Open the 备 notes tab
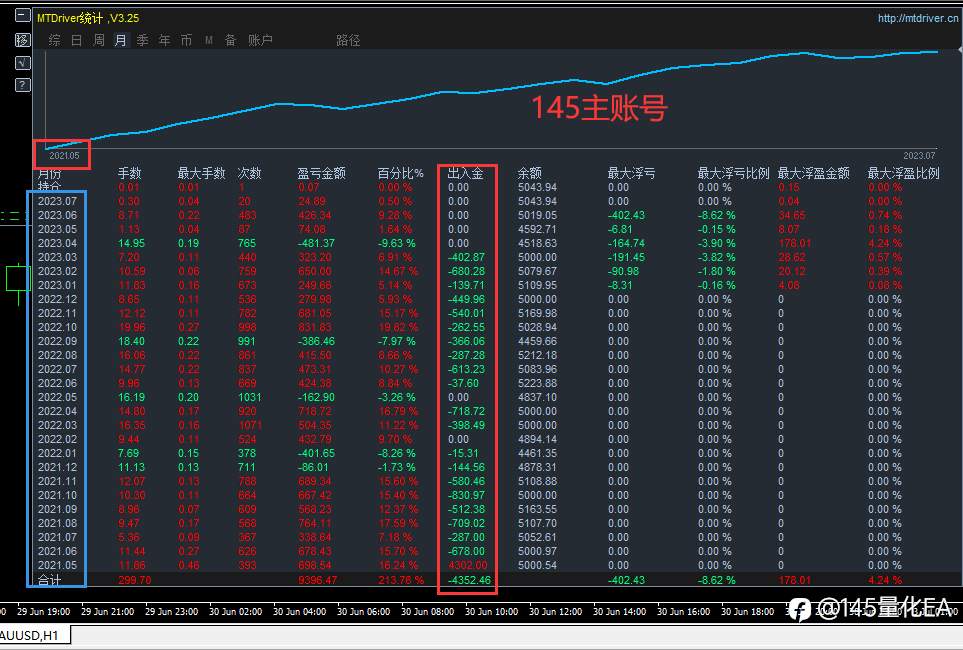Screen dimensions: 963x650 pyautogui.click(x=230, y=41)
